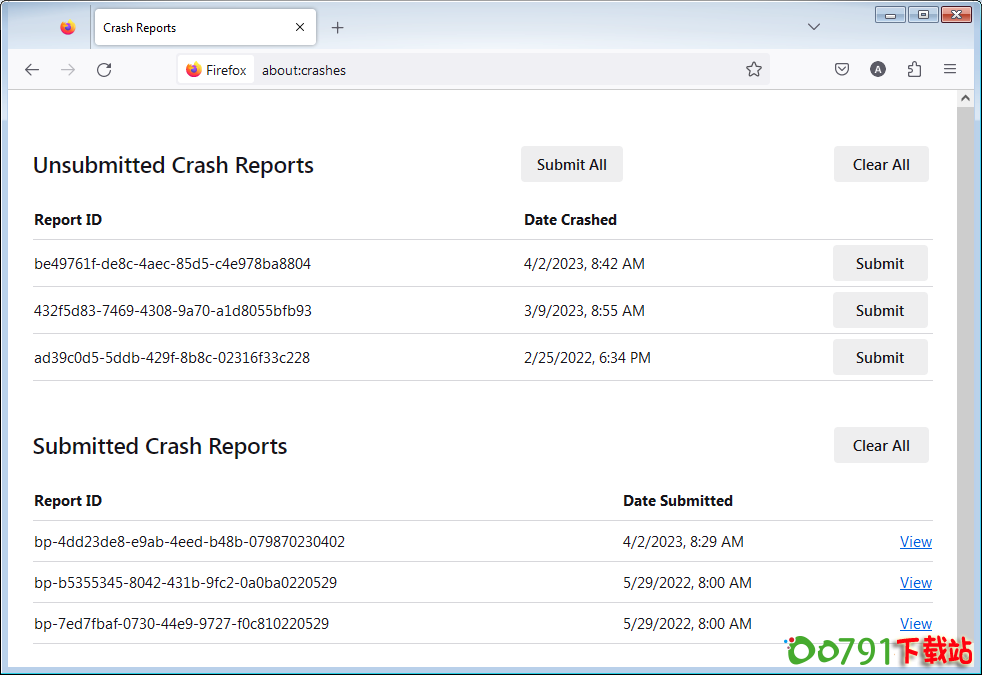This screenshot has width=982, height=675.
Task: Open the Firefox account avatar icon
Action: pos(878,70)
